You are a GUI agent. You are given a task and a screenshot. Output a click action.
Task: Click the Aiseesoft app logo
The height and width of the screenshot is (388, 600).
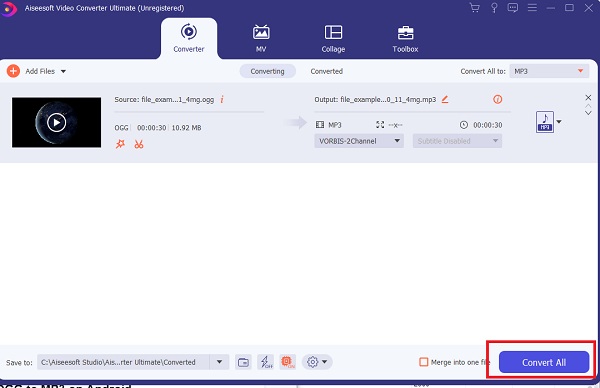(x=8, y=8)
